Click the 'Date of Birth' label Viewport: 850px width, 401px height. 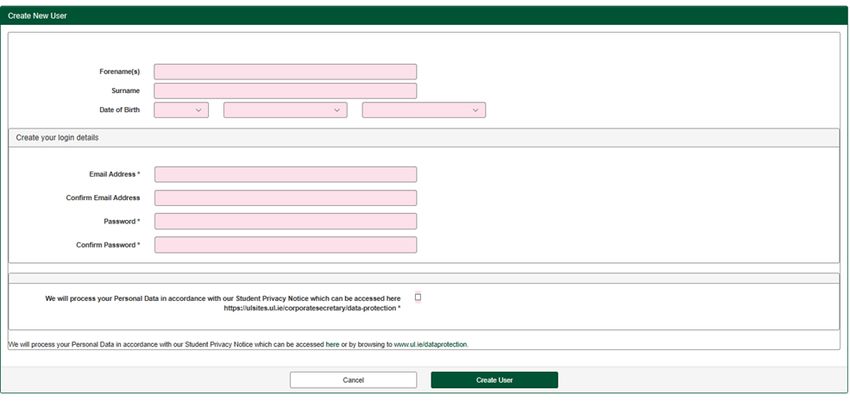click(x=119, y=109)
